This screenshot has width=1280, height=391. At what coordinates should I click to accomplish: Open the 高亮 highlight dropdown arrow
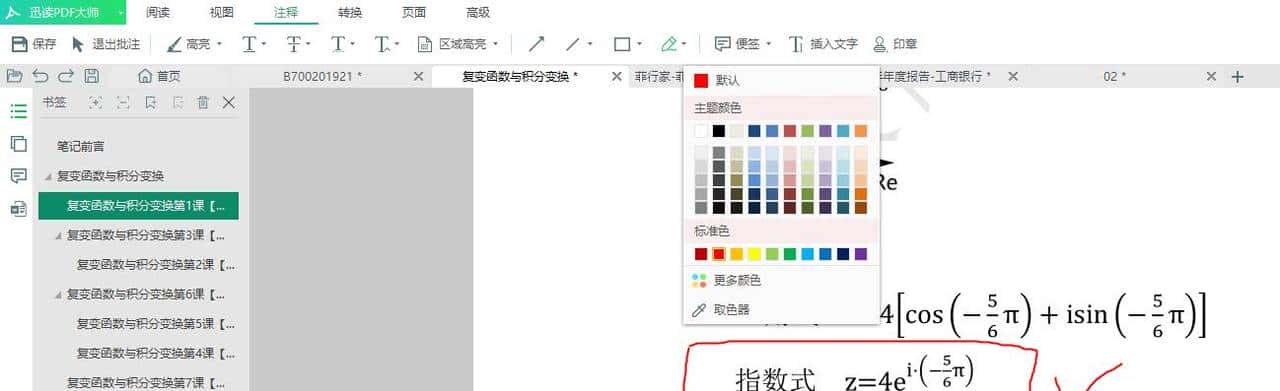pyautogui.click(x=219, y=44)
